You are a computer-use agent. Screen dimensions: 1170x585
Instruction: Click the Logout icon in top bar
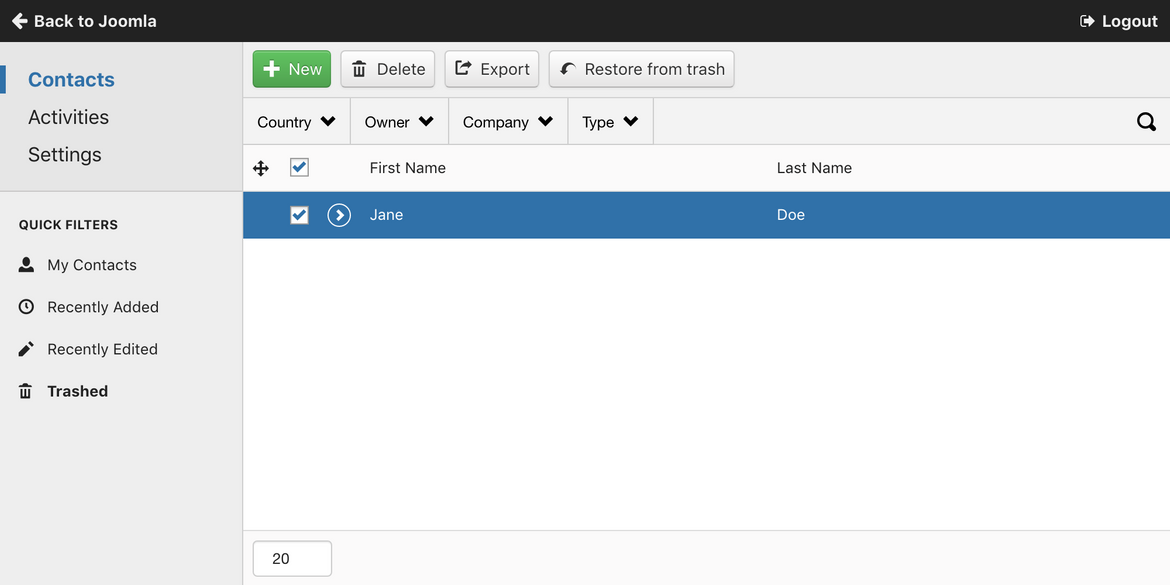point(1087,22)
